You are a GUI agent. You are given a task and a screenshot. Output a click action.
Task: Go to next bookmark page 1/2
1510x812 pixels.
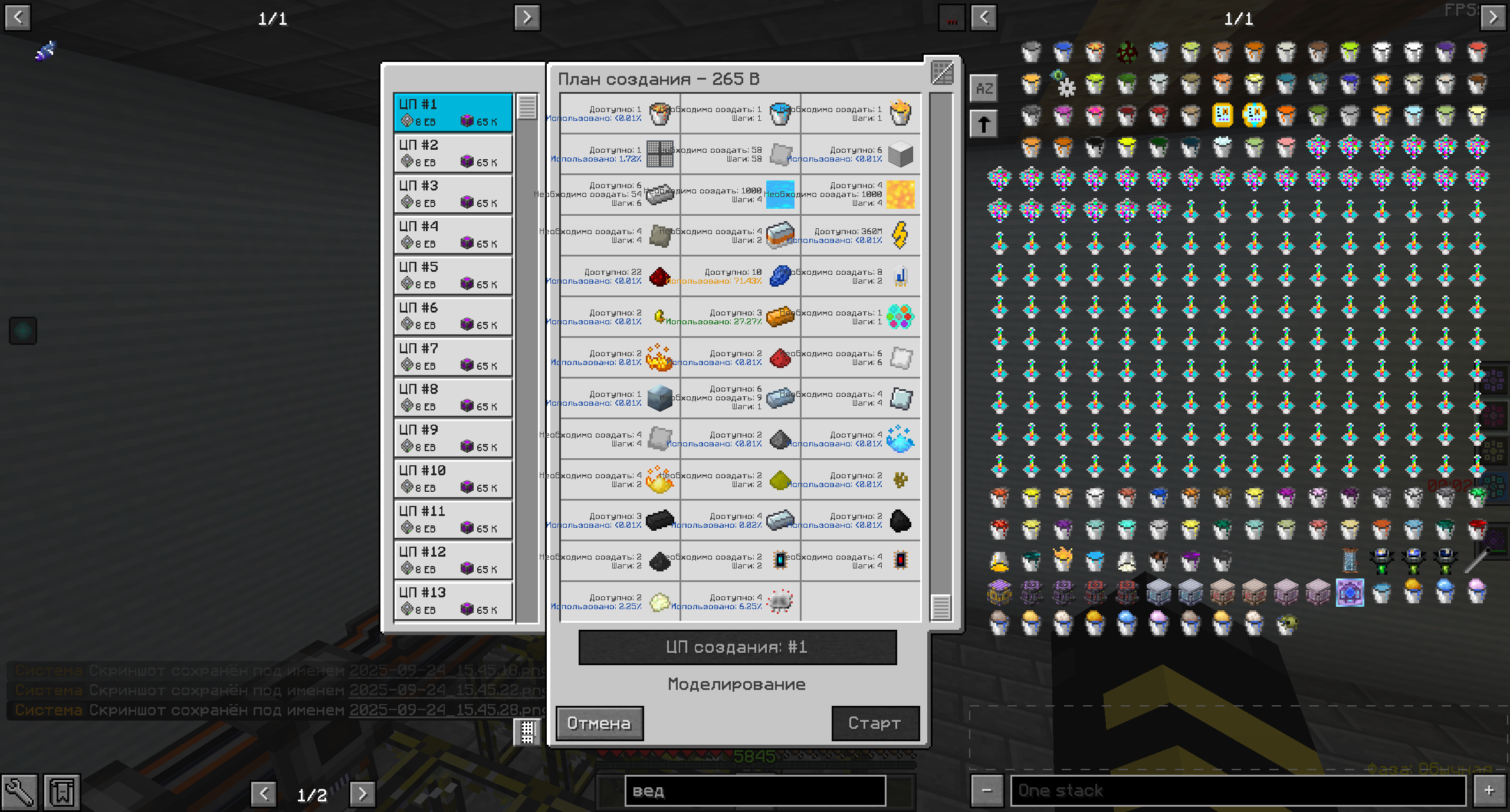362,794
